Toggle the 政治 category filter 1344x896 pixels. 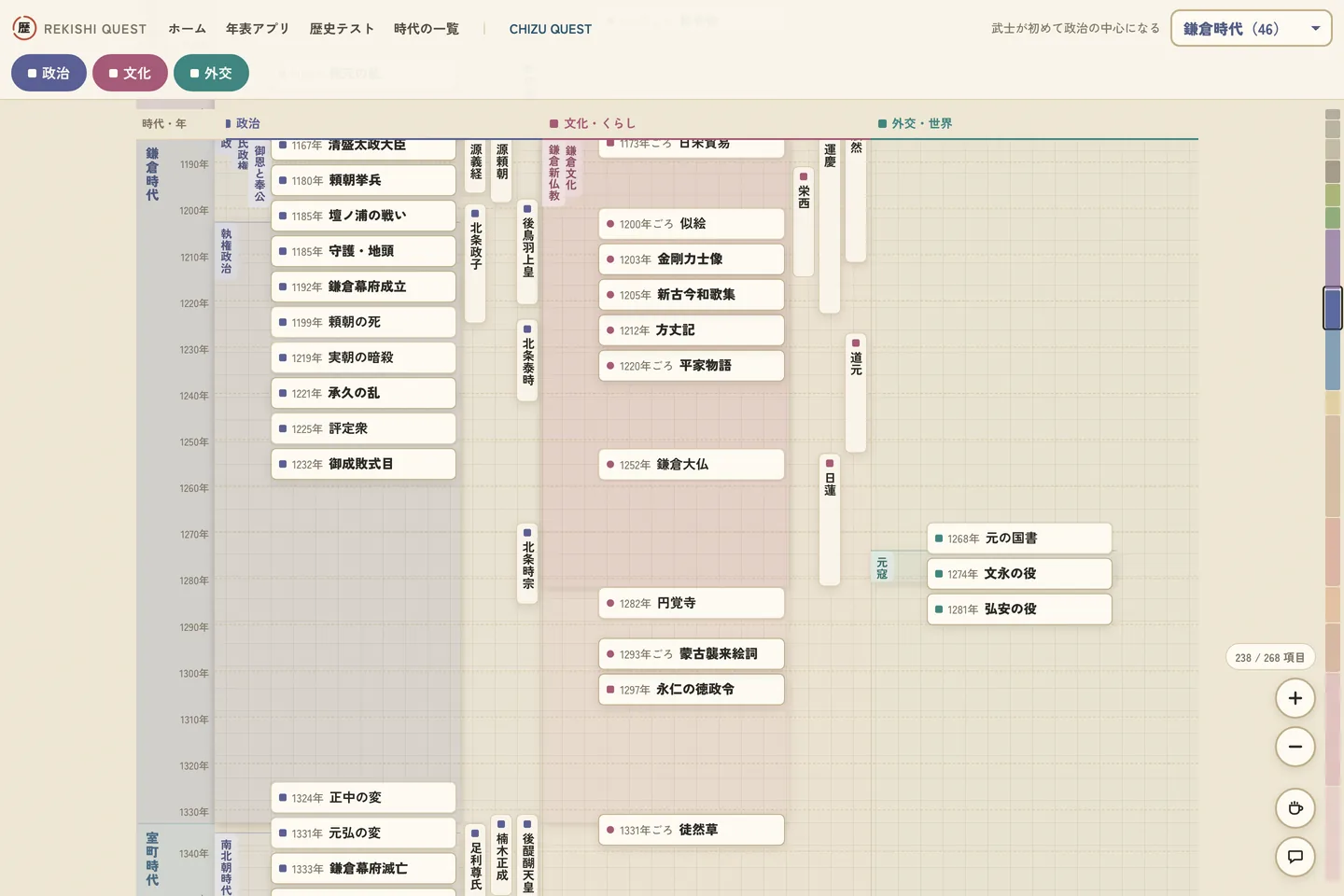point(49,73)
